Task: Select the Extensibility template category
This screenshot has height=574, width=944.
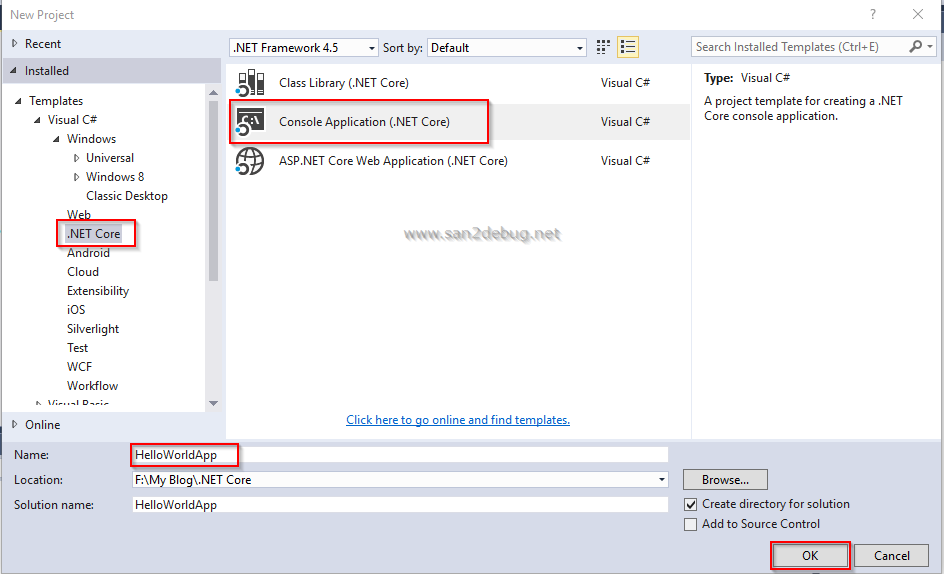Action: [98, 291]
